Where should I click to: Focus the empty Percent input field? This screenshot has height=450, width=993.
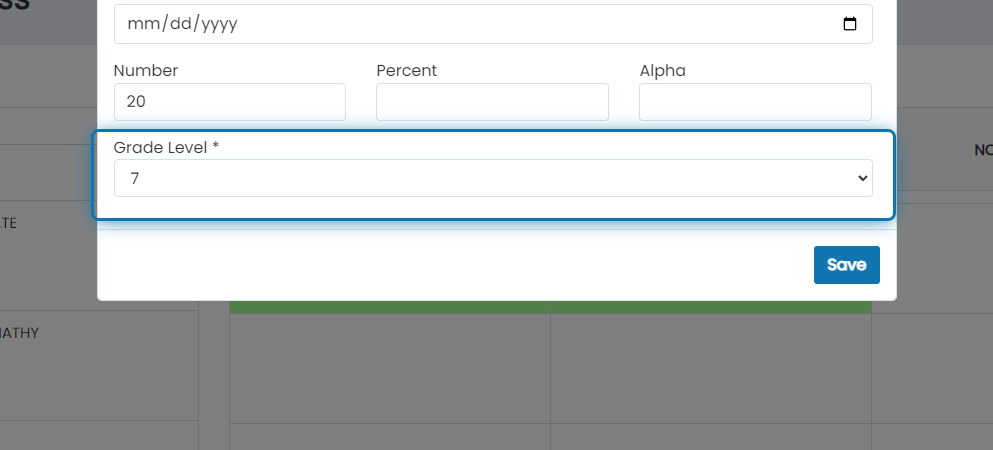(492, 102)
